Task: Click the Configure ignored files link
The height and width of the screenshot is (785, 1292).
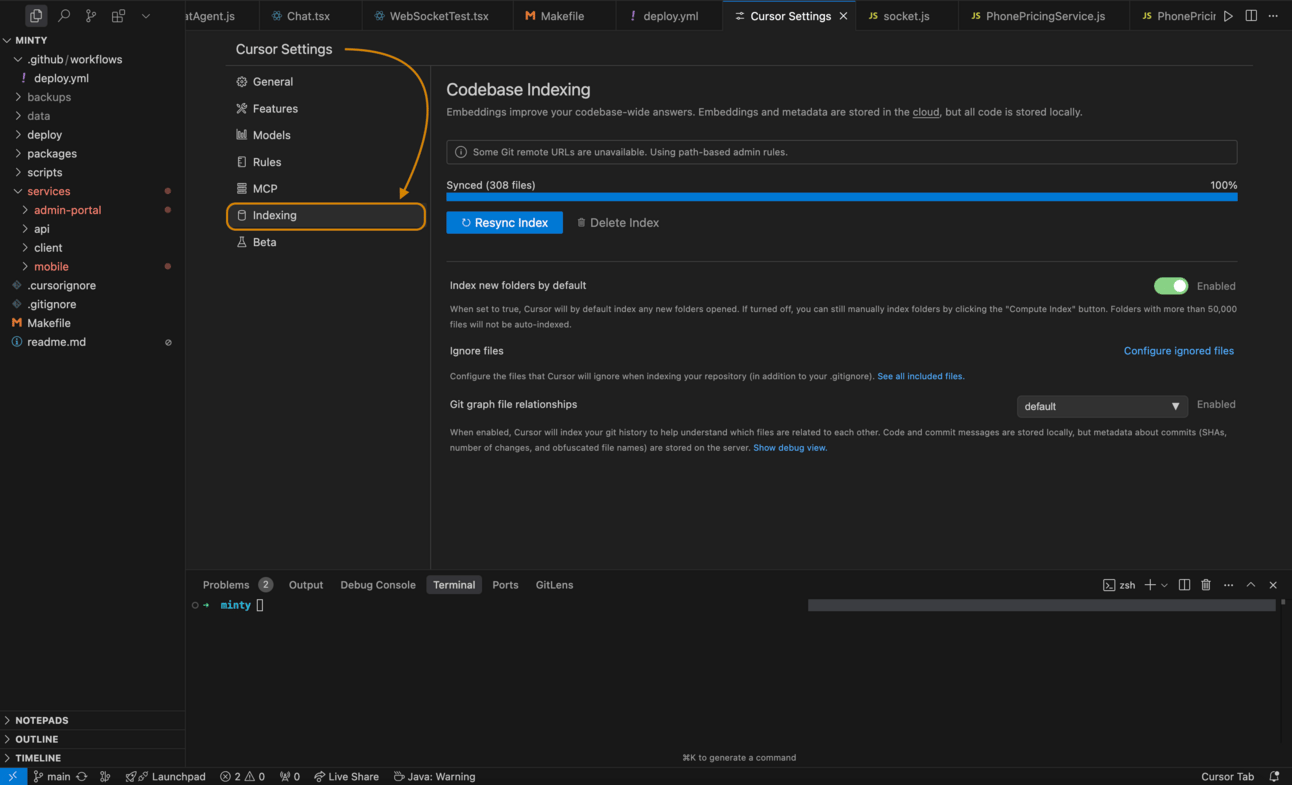Action: (1179, 351)
